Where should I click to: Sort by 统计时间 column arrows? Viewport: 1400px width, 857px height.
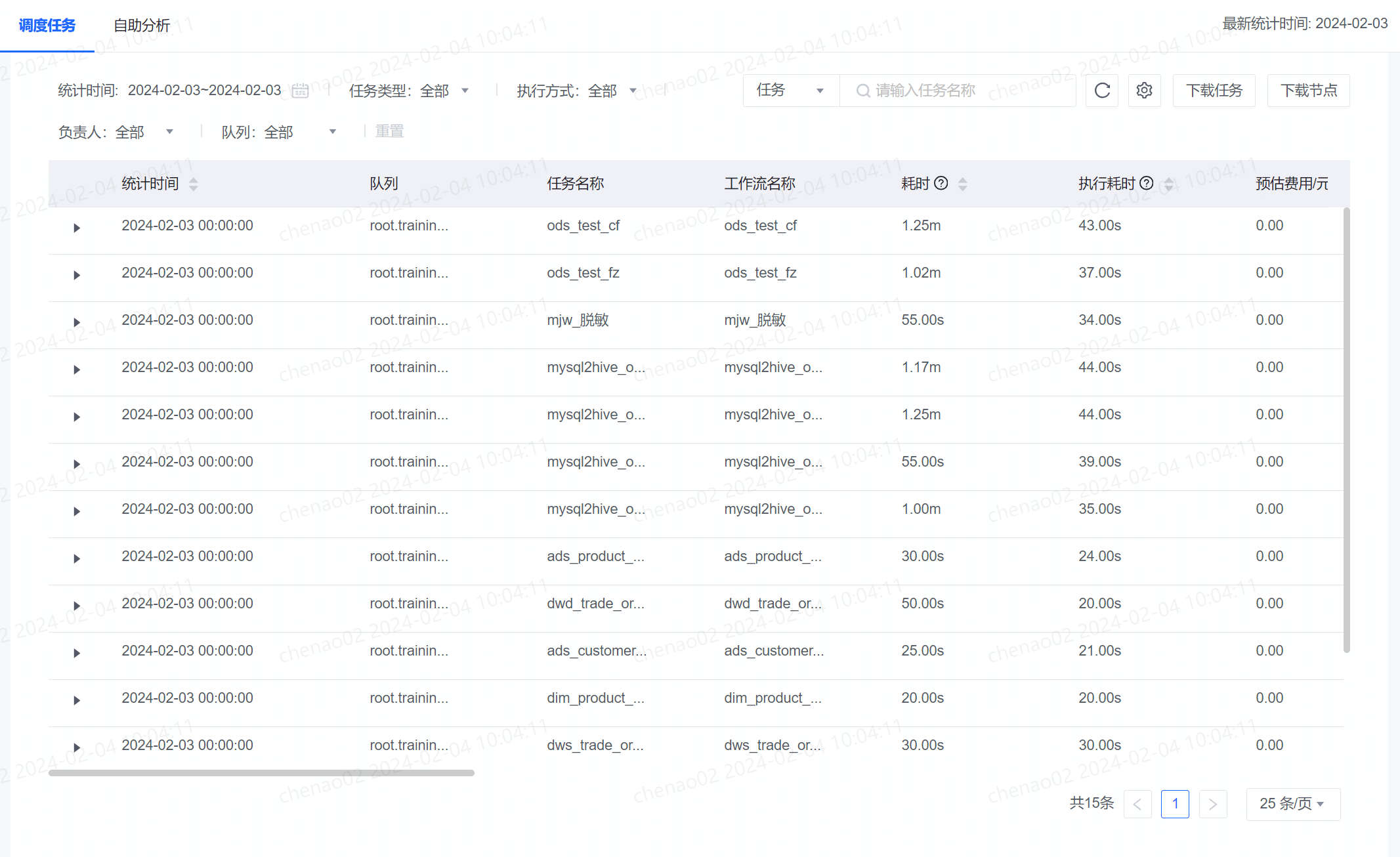pyautogui.click(x=193, y=184)
